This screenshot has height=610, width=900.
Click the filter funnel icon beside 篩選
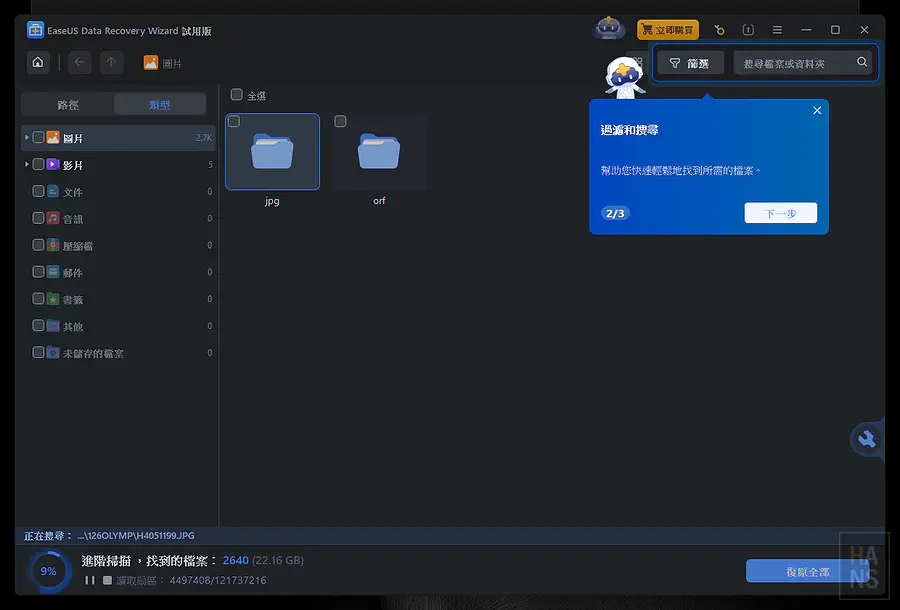click(674, 62)
